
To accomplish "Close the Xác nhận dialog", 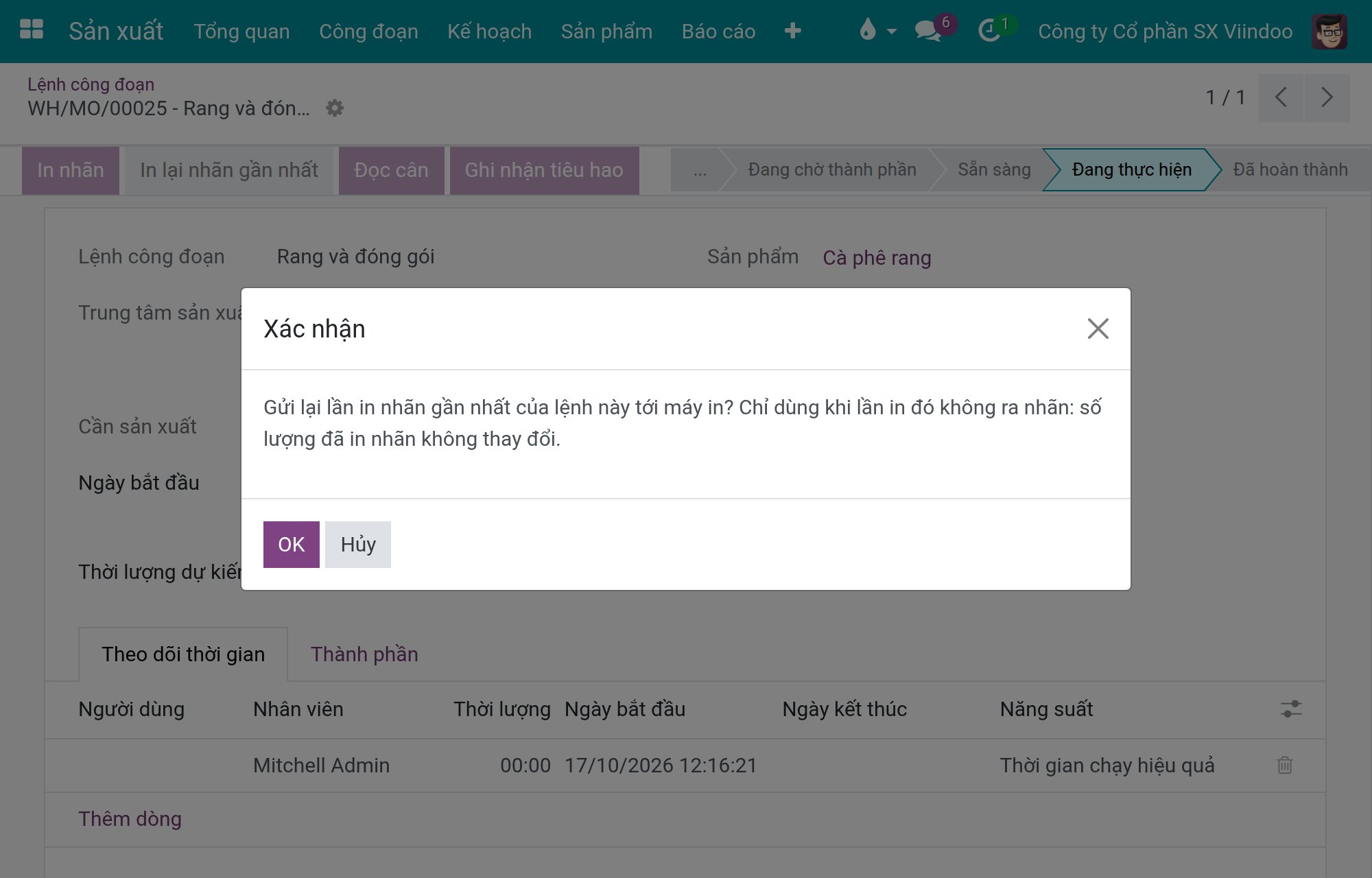I will click(1098, 329).
